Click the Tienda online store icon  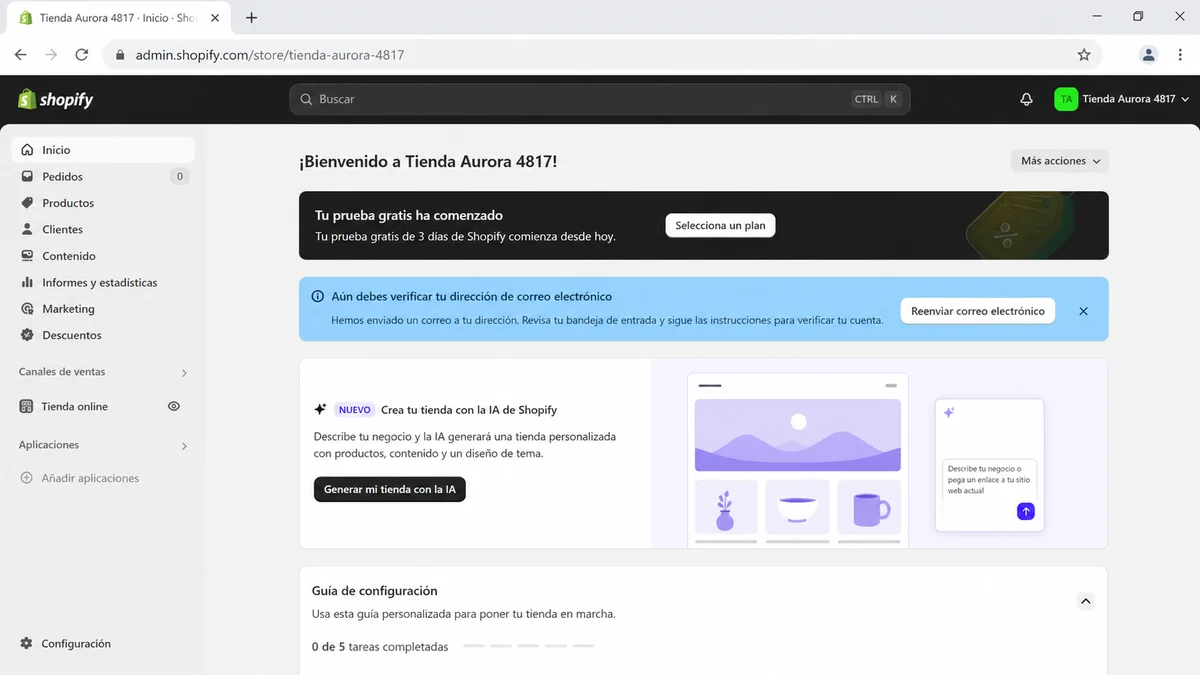pos(26,407)
